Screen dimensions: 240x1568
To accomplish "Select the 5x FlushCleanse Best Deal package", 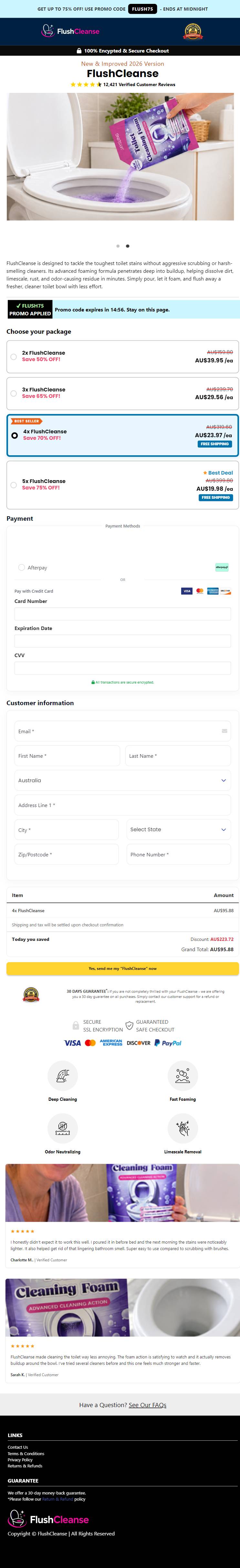I will pos(122,485).
